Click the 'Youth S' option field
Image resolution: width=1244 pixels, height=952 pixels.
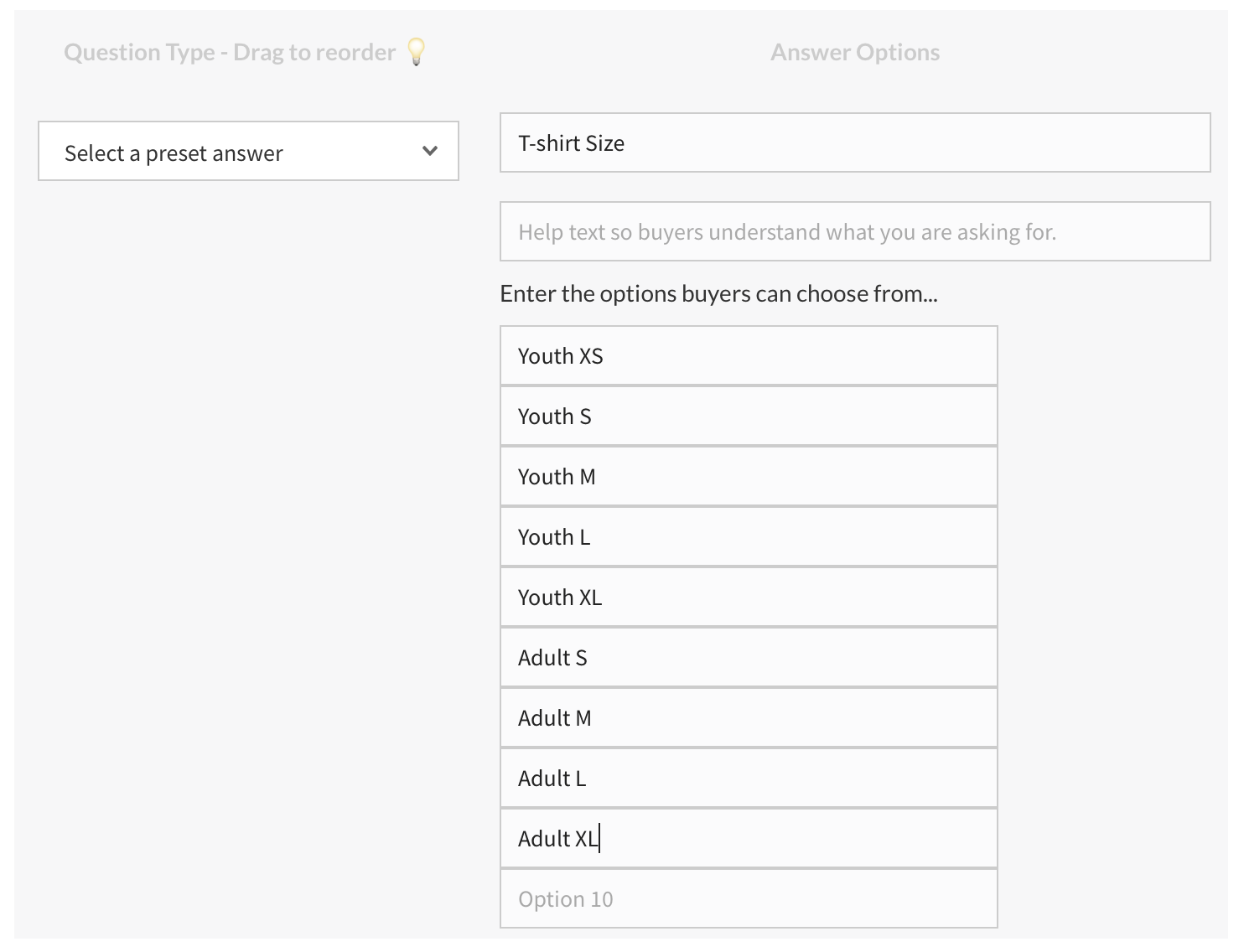[749, 416]
